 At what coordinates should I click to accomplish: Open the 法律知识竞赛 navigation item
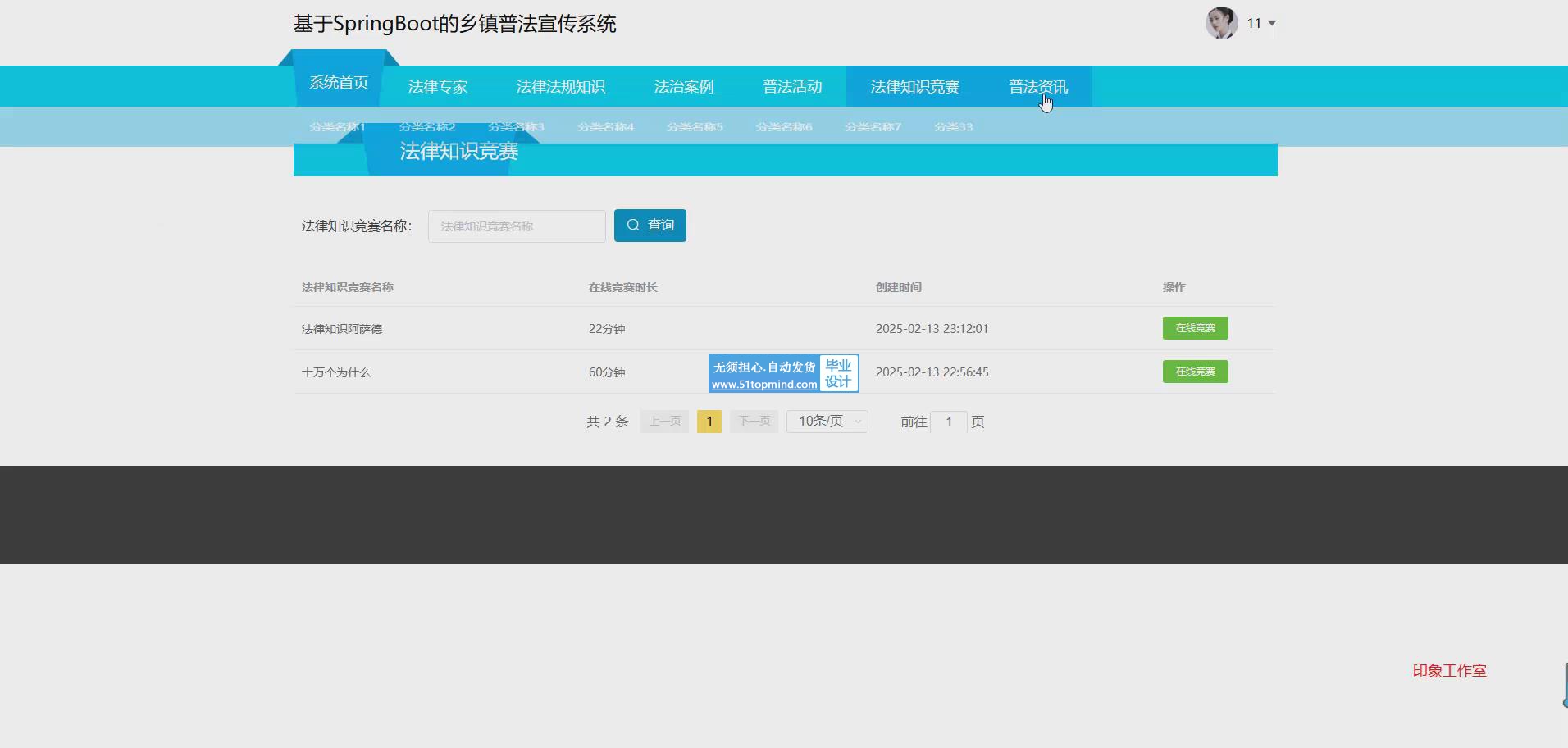tap(914, 87)
